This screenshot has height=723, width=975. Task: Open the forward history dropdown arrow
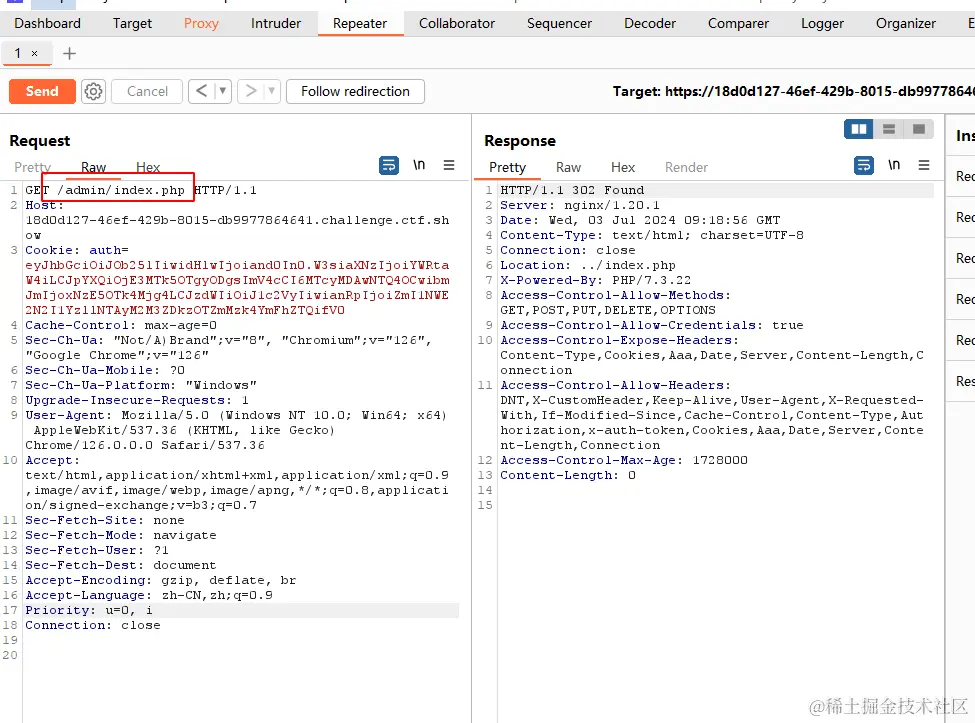(272, 91)
